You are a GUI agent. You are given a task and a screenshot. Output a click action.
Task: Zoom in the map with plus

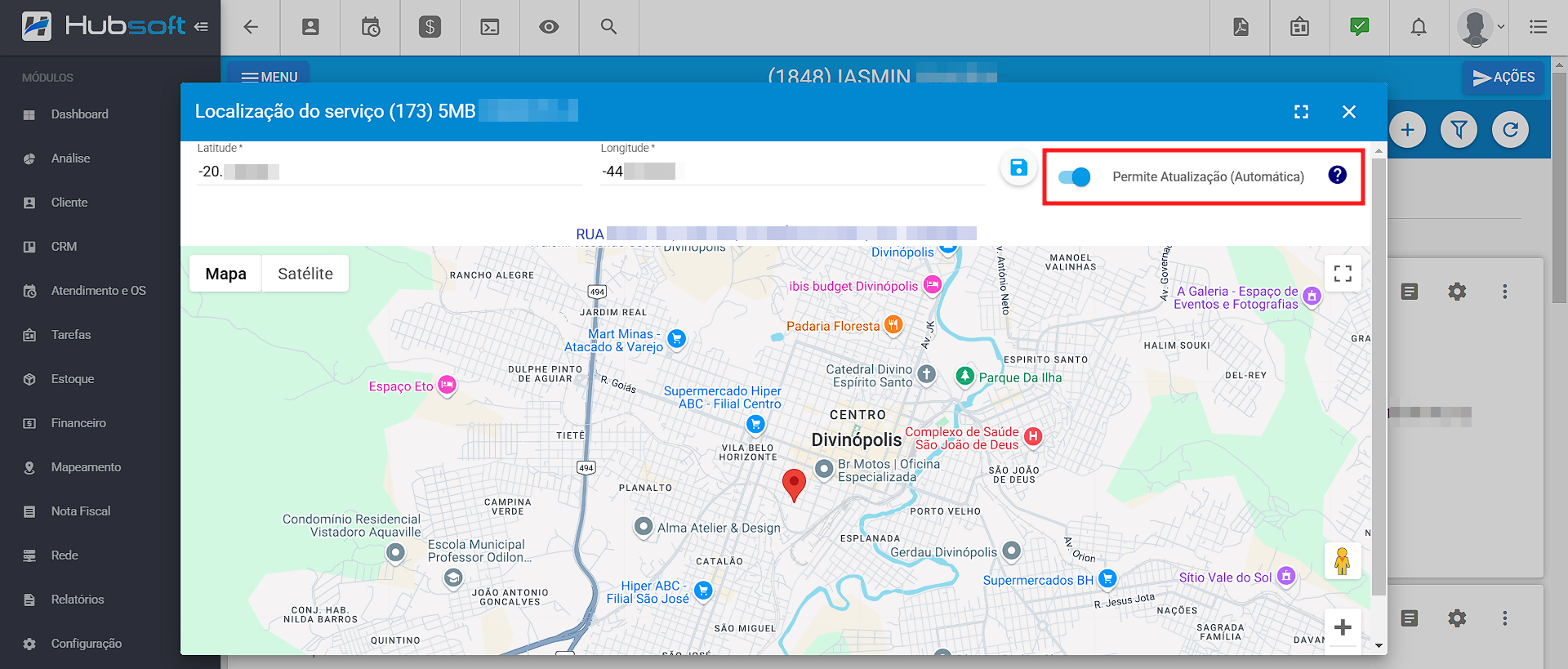click(1343, 627)
